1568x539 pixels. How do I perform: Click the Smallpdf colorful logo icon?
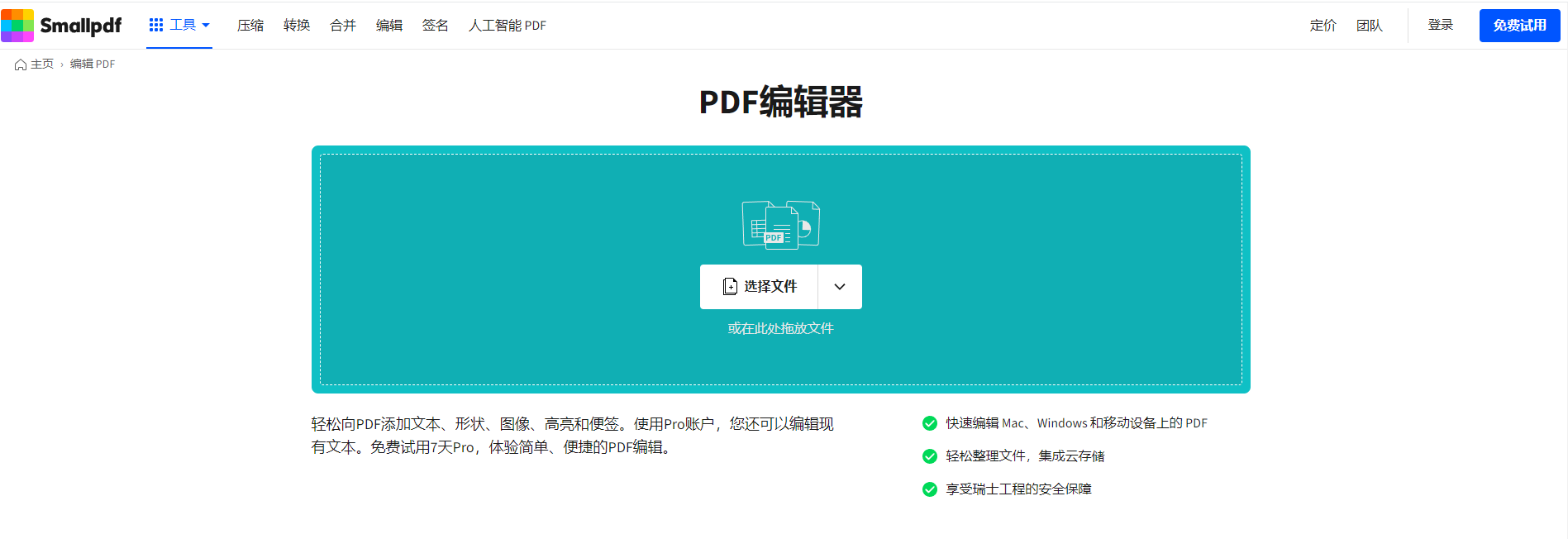(17, 26)
